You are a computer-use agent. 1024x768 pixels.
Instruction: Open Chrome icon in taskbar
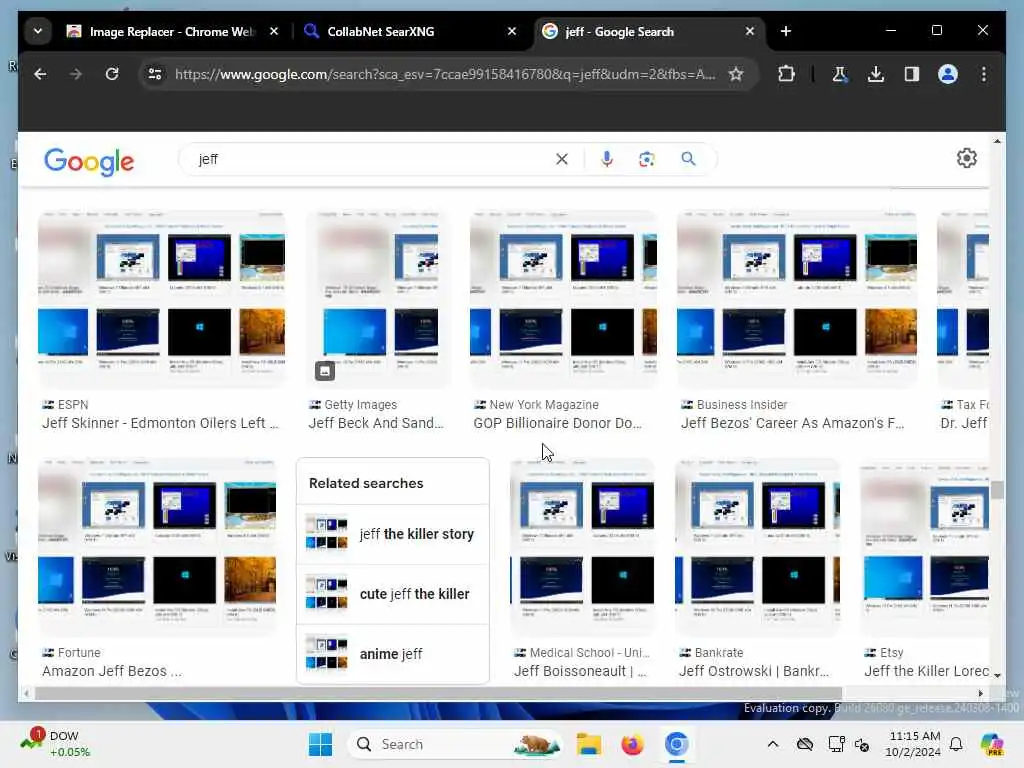point(677,744)
